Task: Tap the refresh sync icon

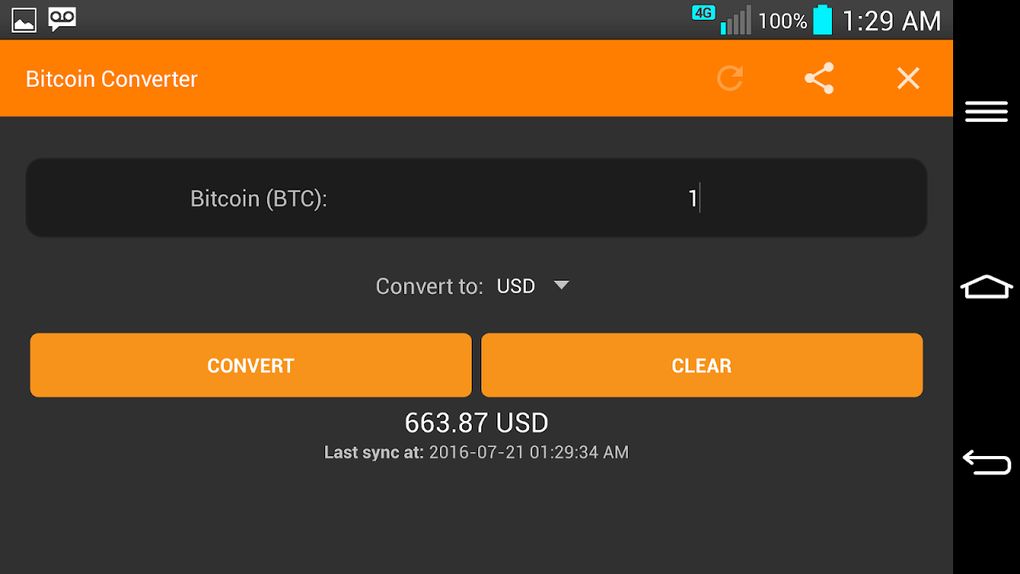Action: 730,78
